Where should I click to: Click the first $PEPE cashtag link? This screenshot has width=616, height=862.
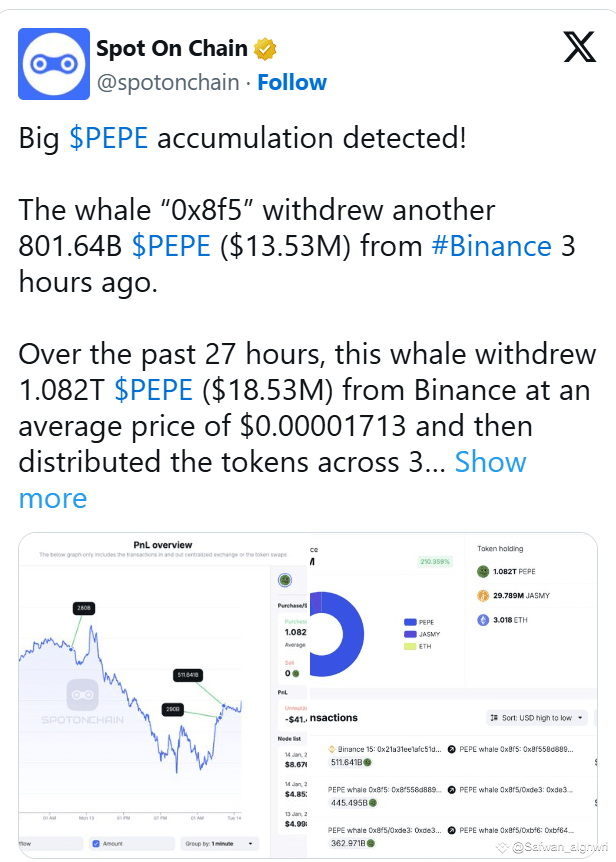coord(108,138)
